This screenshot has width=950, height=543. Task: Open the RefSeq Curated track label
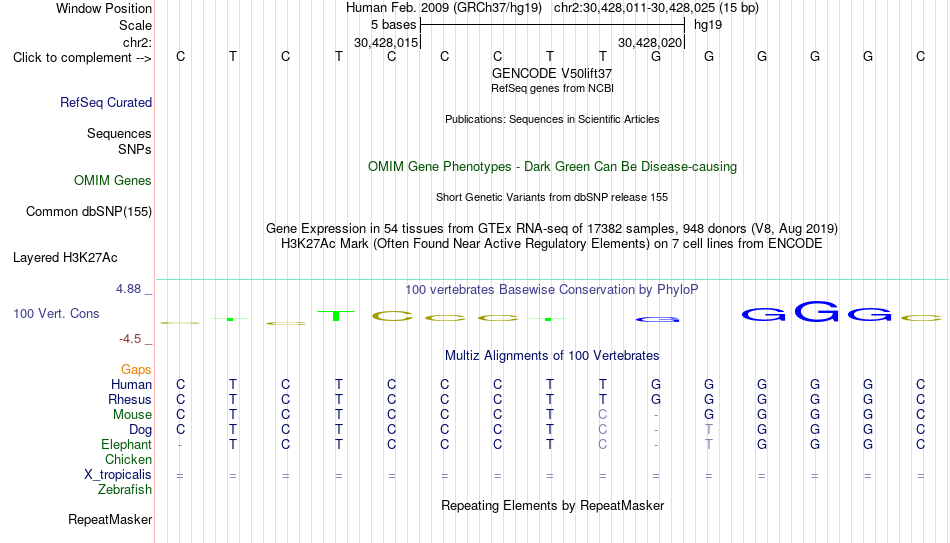point(106,102)
